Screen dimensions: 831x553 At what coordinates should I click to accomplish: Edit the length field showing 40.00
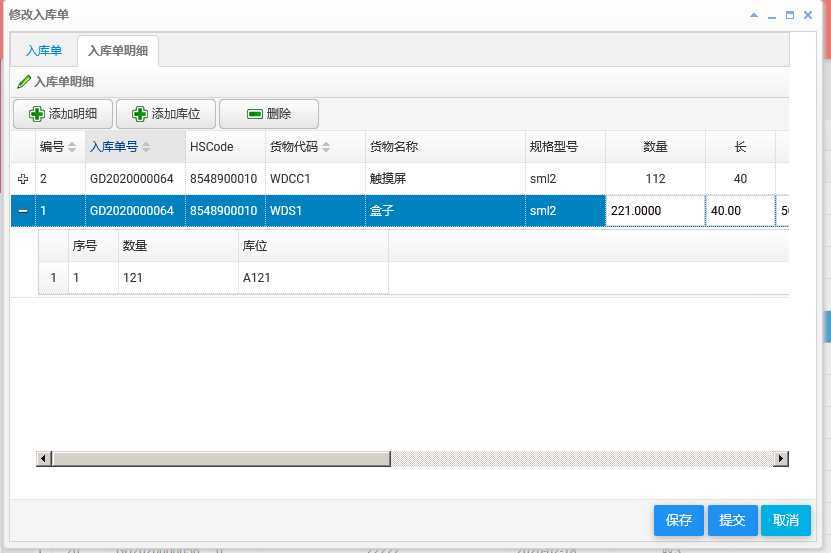point(740,211)
